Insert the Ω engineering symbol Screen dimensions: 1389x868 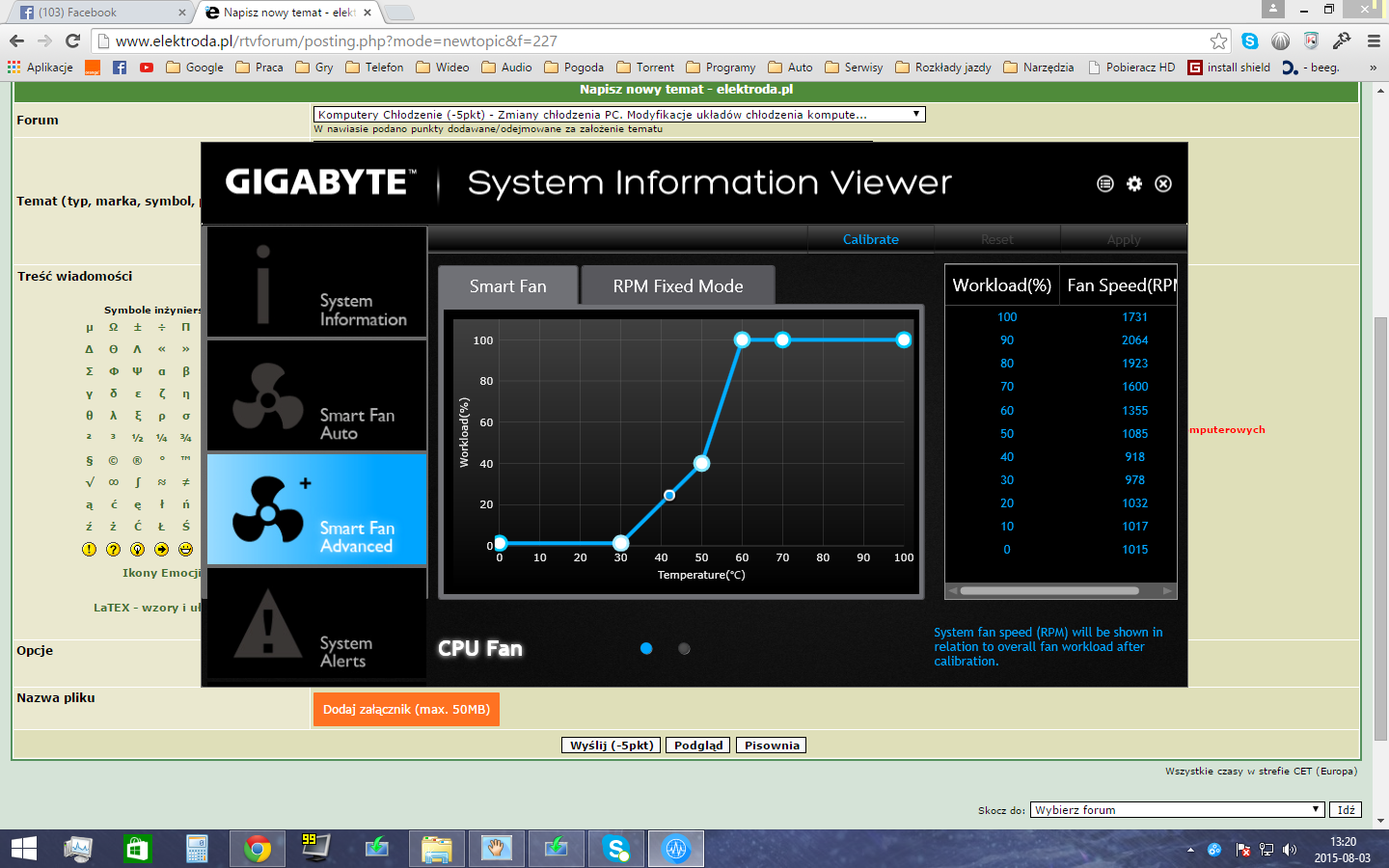click(113, 327)
